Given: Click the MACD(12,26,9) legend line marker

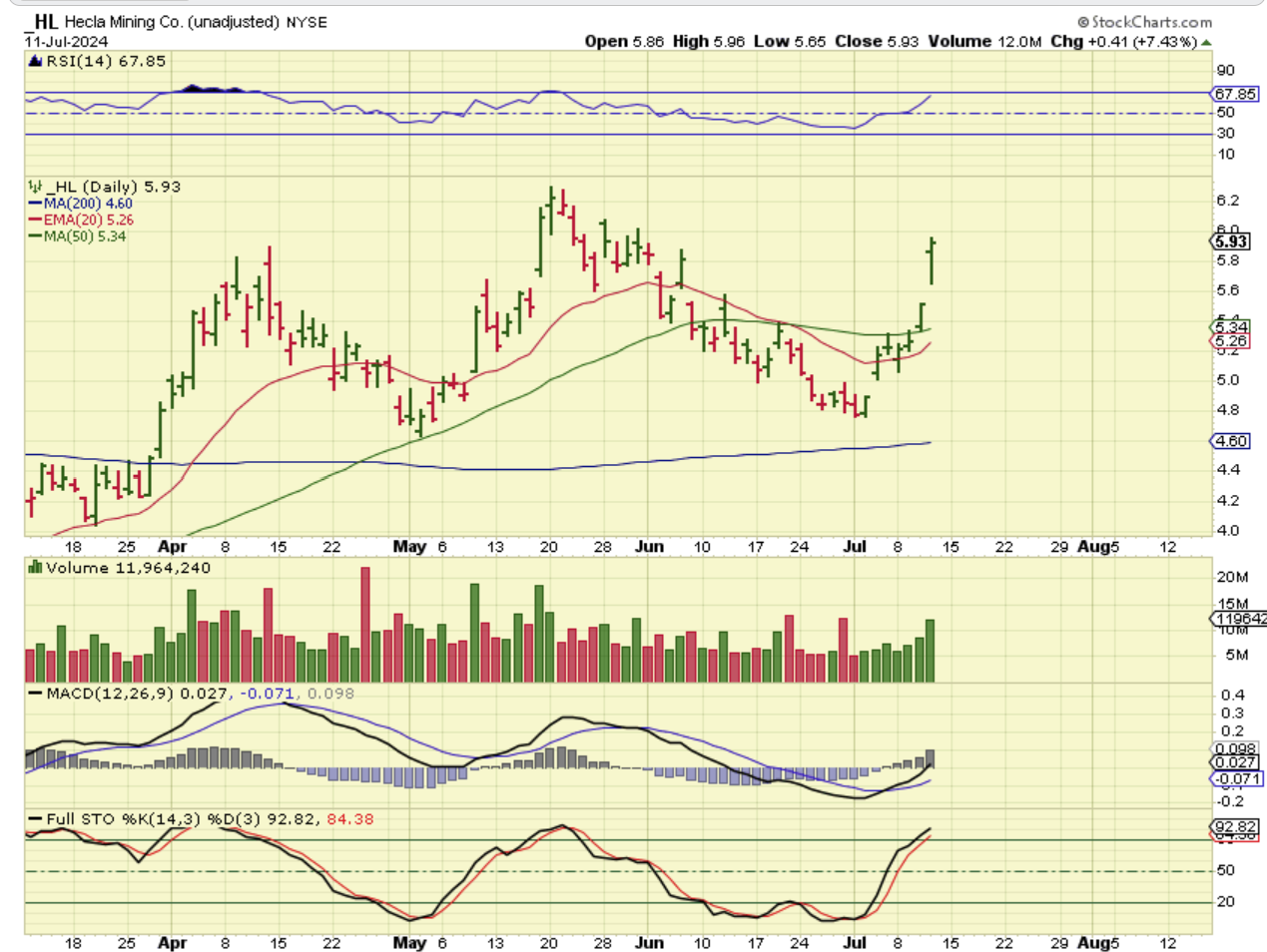Looking at the screenshot, I should tap(35, 694).
